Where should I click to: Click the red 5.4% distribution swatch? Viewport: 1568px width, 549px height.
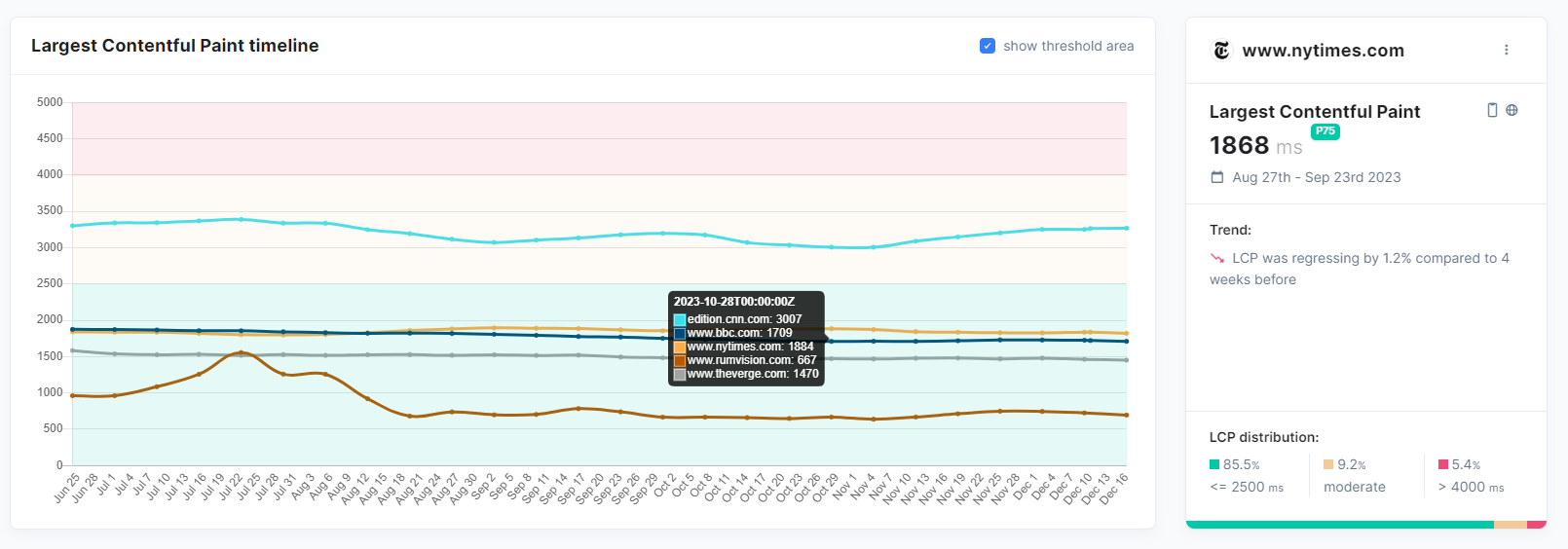[x=1443, y=464]
